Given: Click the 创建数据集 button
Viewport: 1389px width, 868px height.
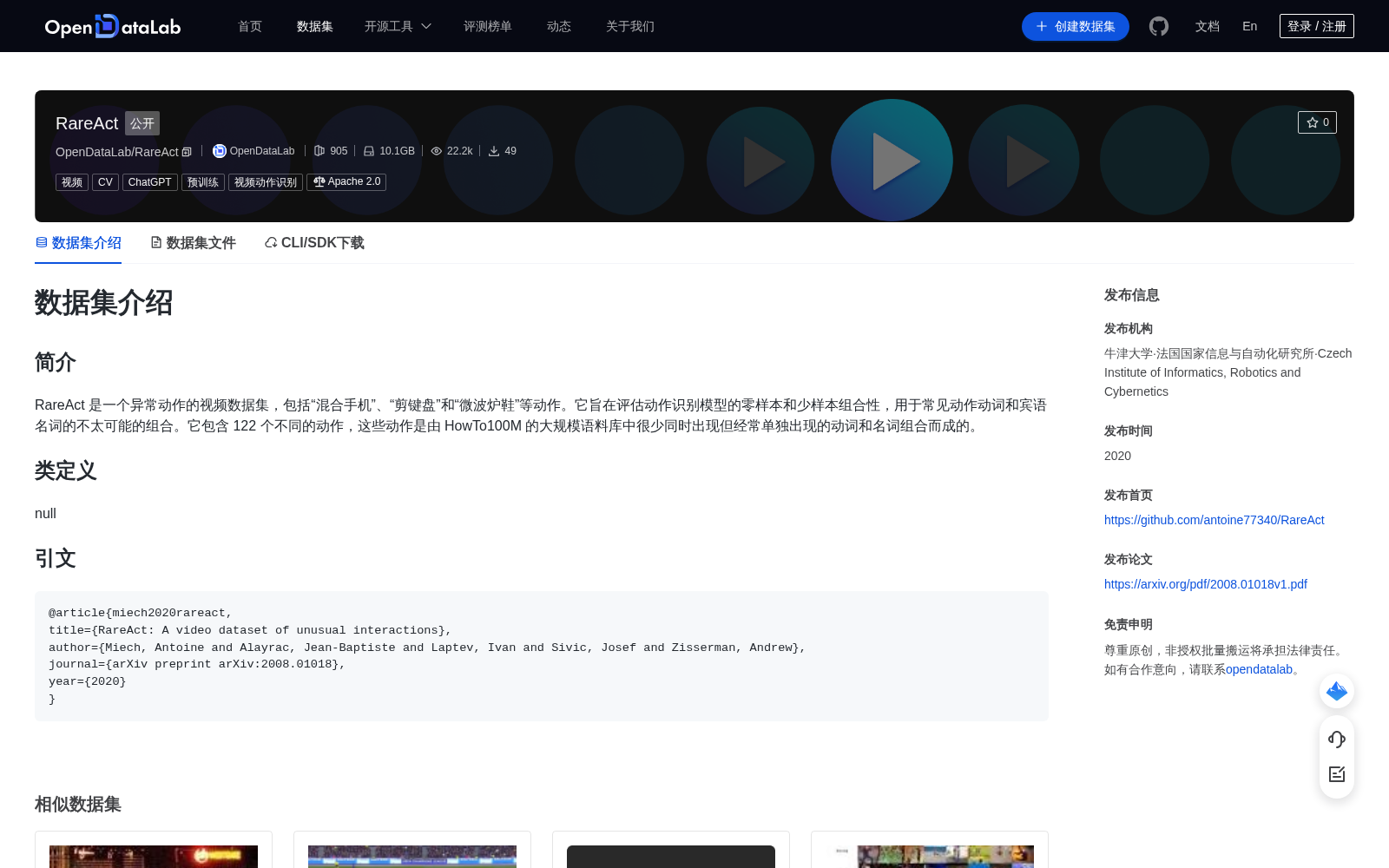Looking at the screenshot, I should click(x=1076, y=26).
